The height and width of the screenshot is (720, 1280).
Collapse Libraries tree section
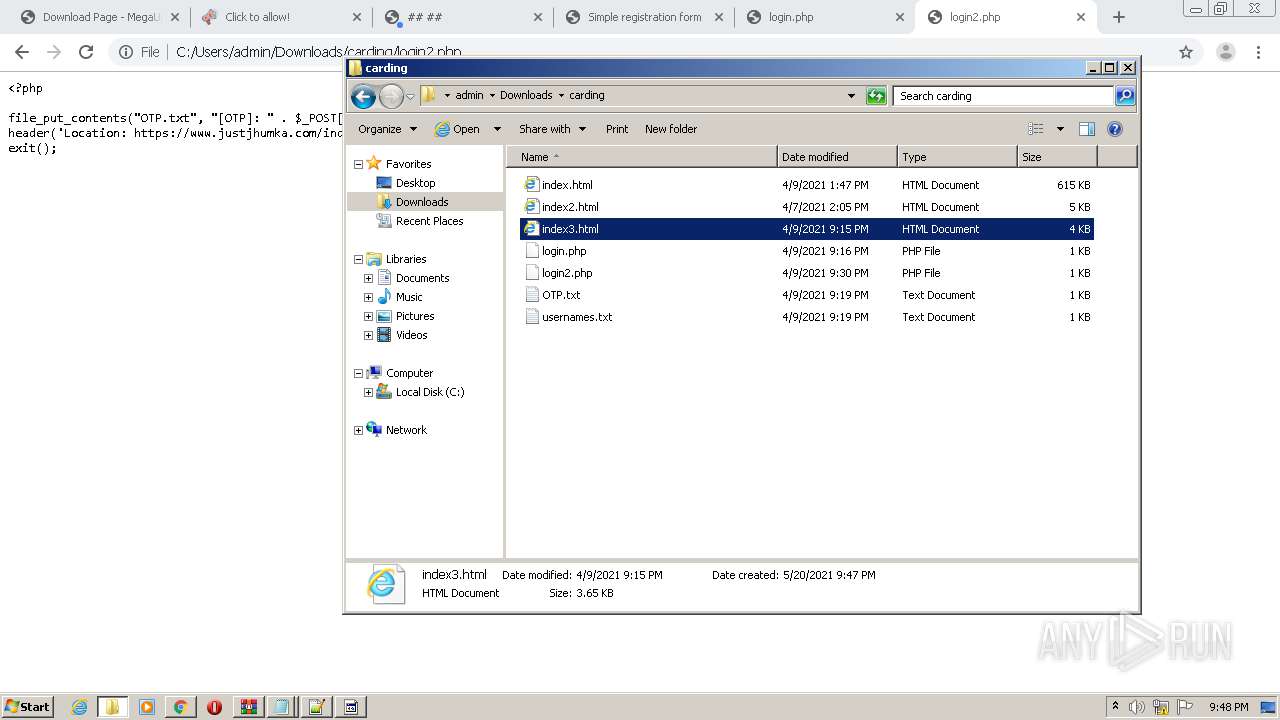[358, 259]
